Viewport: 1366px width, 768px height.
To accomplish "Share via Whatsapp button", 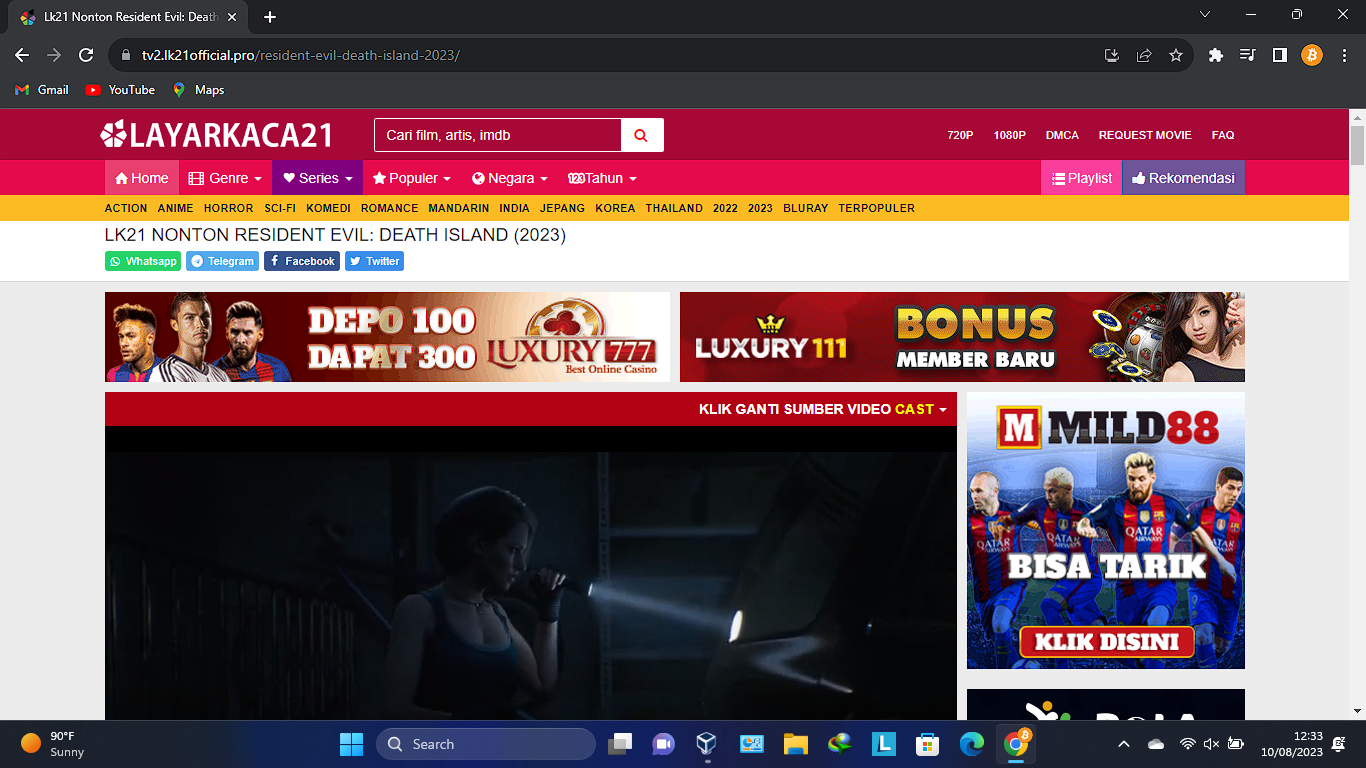I will click(x=143, y=261).
